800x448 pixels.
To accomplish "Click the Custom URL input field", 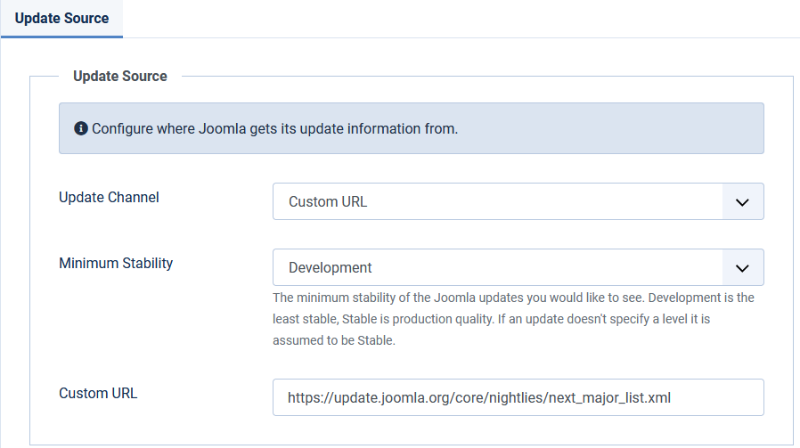I will tap(518, 397).
